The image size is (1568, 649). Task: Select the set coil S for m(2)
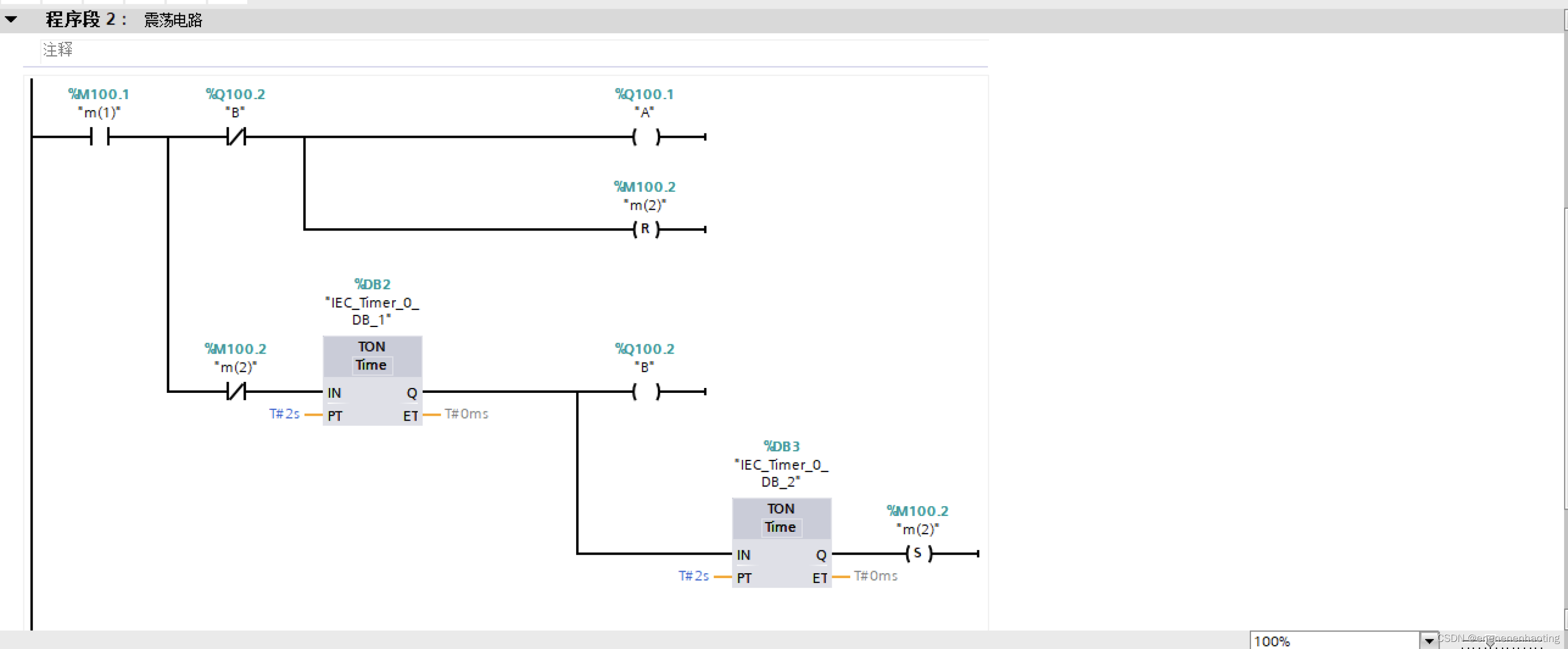918,553
